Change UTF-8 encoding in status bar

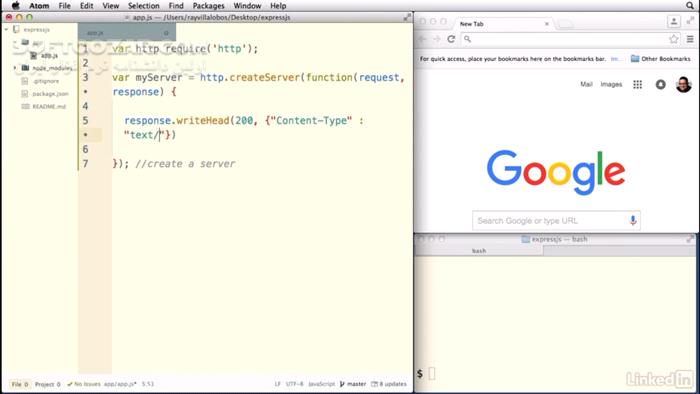[295, 384]
